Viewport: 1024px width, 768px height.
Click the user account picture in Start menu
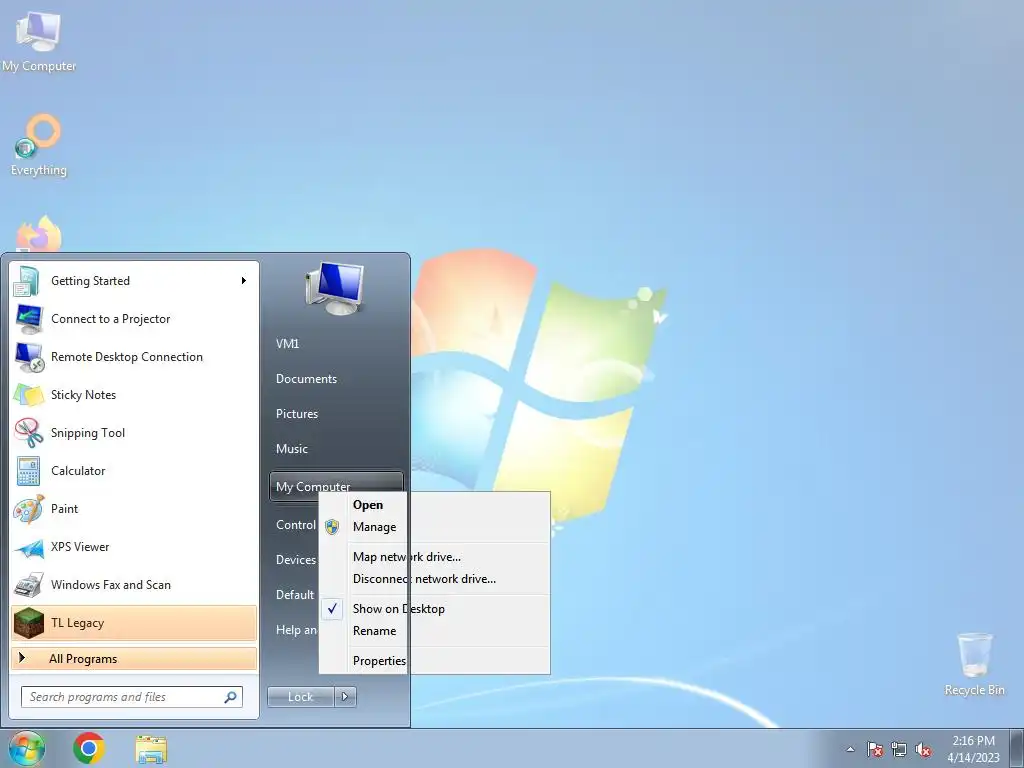334,287
